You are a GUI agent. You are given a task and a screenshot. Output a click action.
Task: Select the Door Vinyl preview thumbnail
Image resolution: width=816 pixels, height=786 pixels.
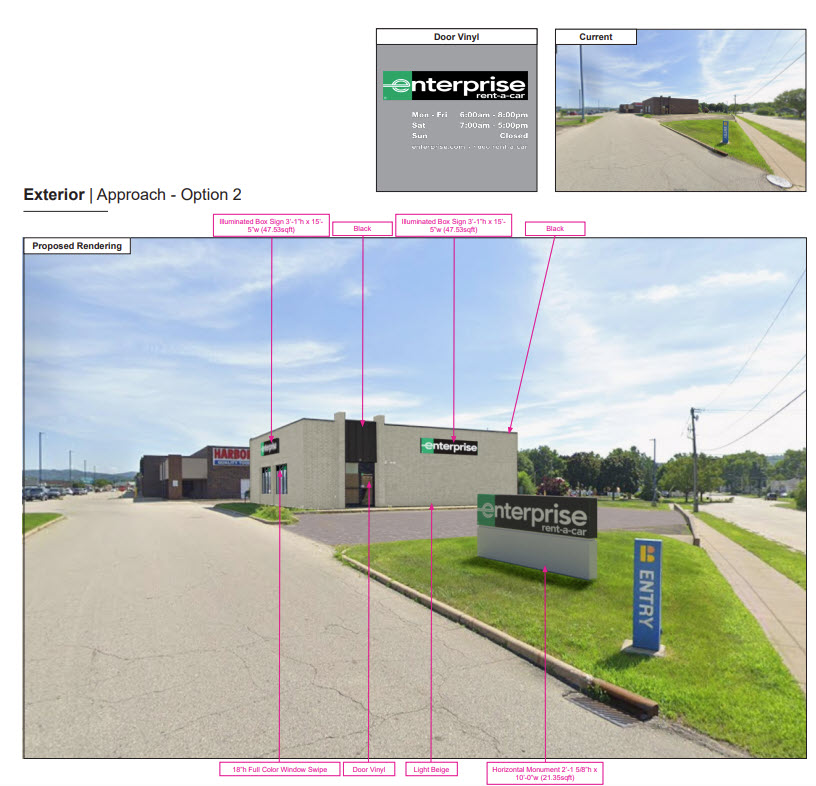pos(455,117)
